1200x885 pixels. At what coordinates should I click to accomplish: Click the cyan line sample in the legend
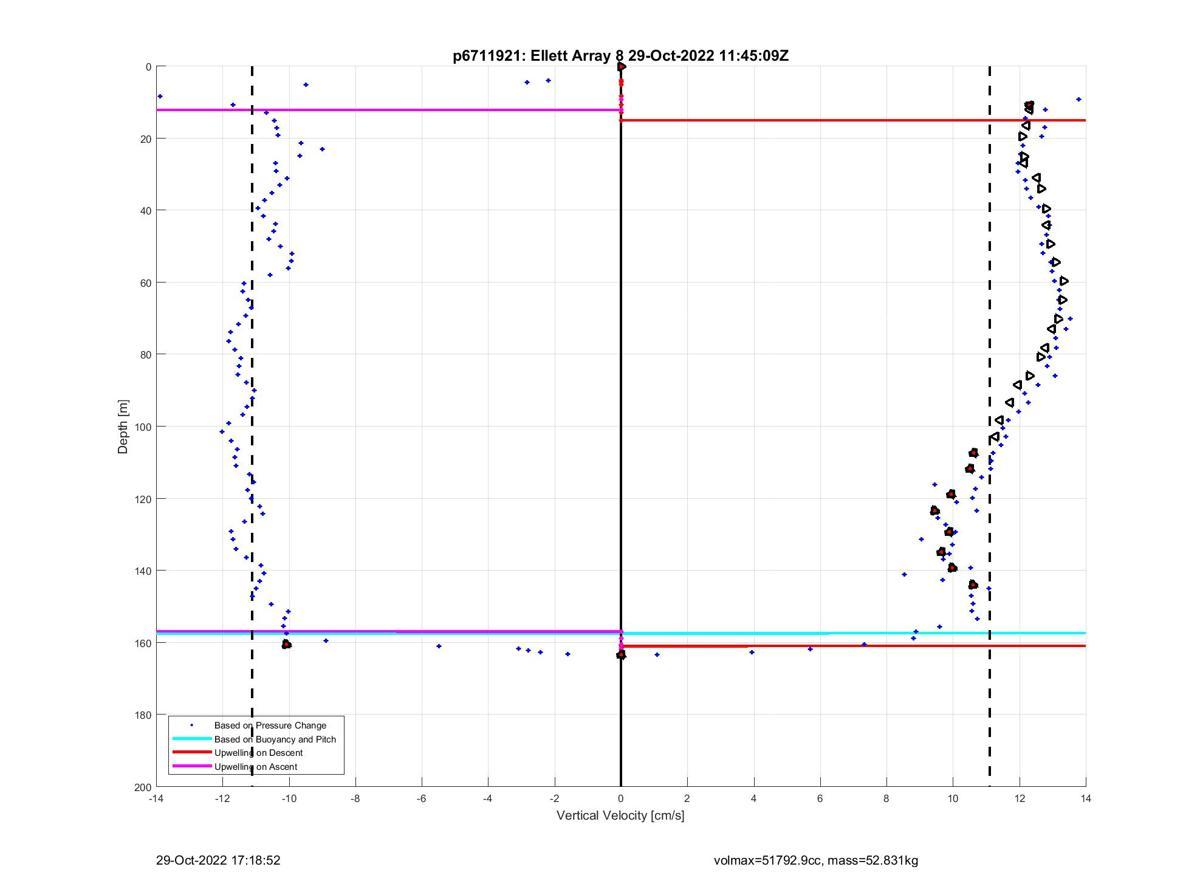point(191,739)
